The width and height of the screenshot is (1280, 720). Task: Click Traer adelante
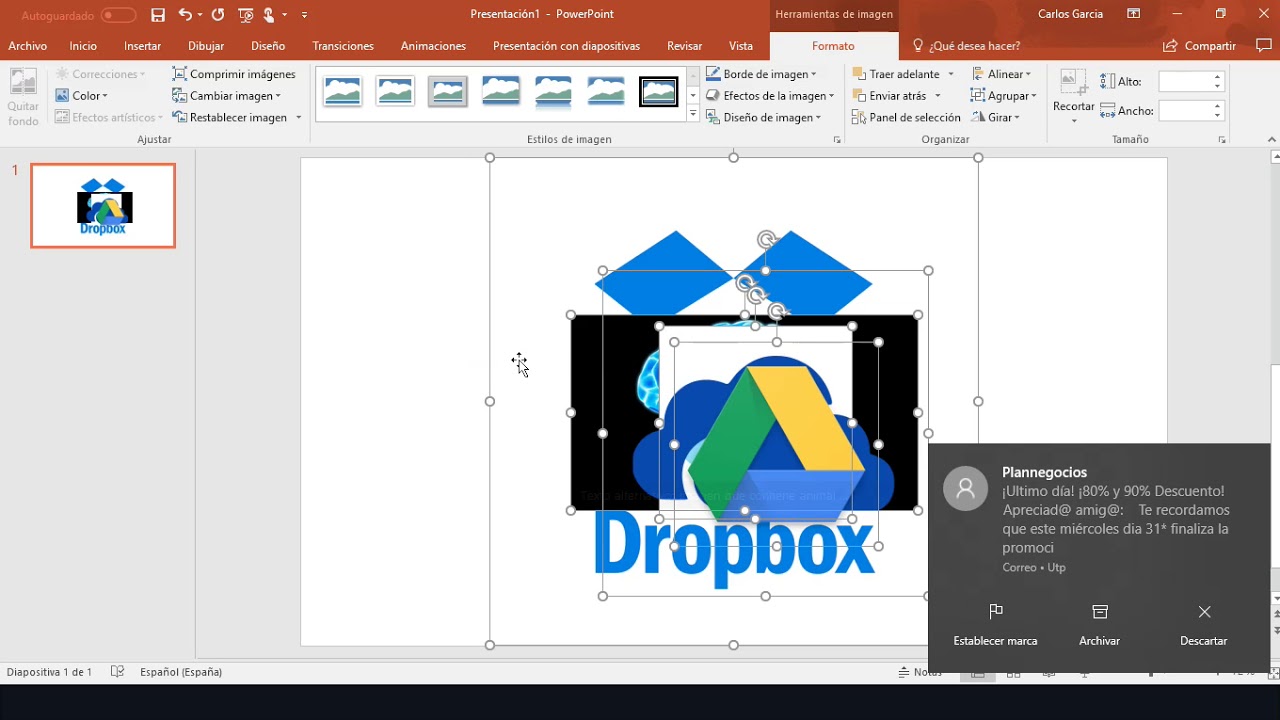896,74
